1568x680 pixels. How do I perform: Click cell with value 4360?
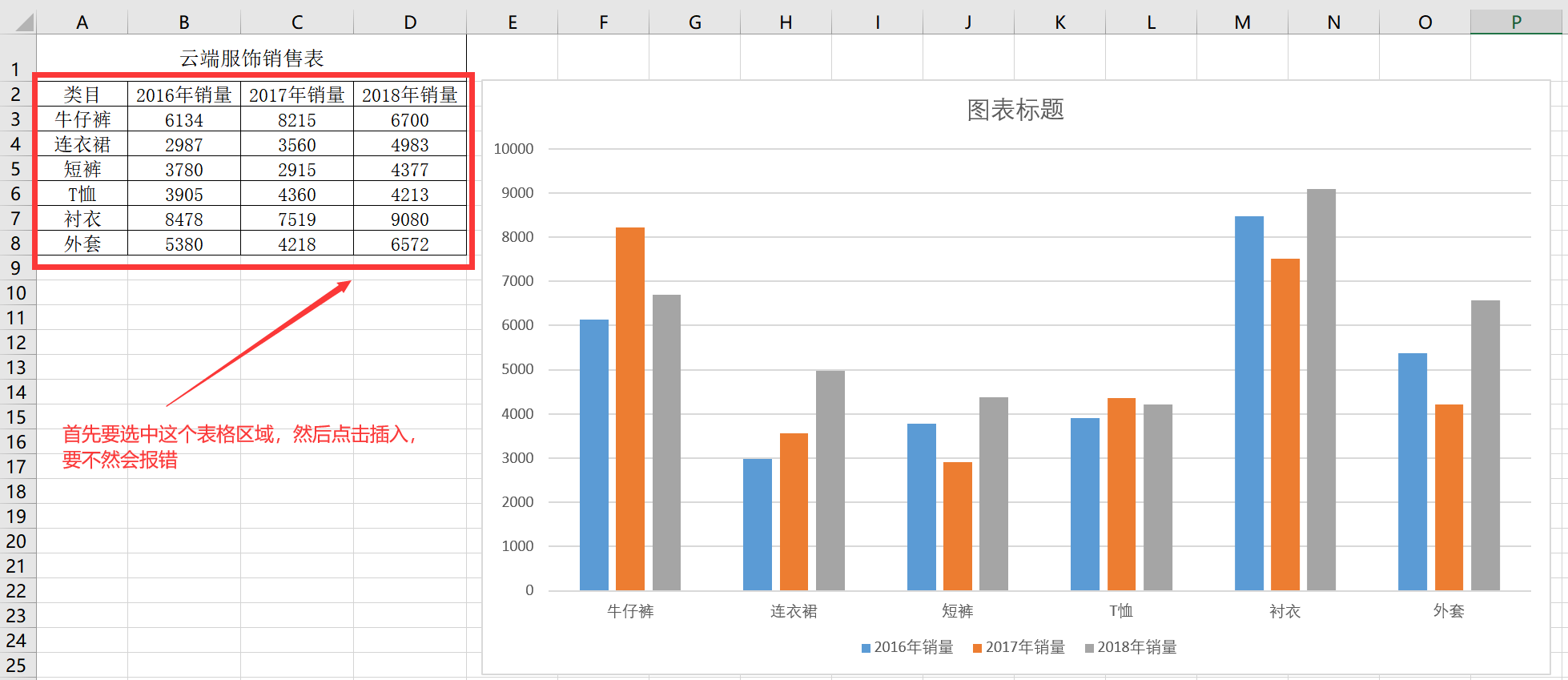[x=297, y=194]
